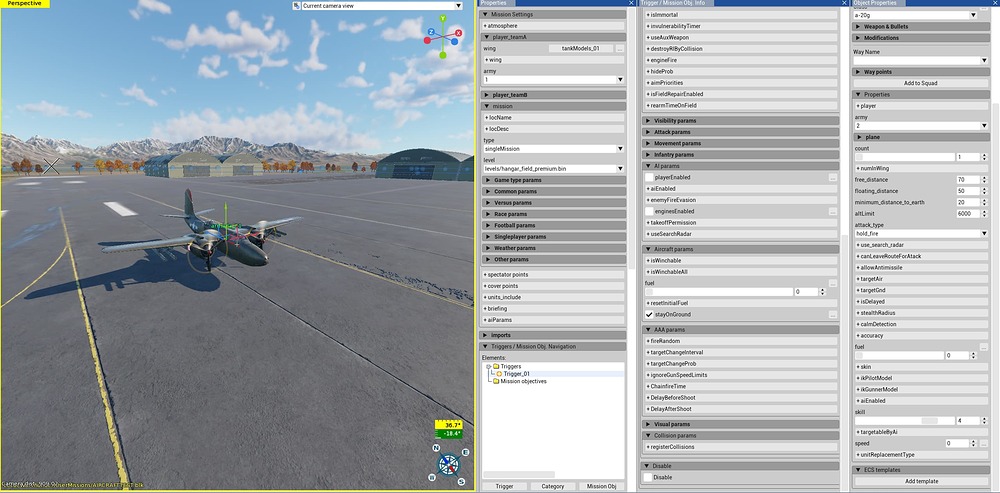Adjust the skill slider
1000x493 pixels.
[x=904, y=421]
